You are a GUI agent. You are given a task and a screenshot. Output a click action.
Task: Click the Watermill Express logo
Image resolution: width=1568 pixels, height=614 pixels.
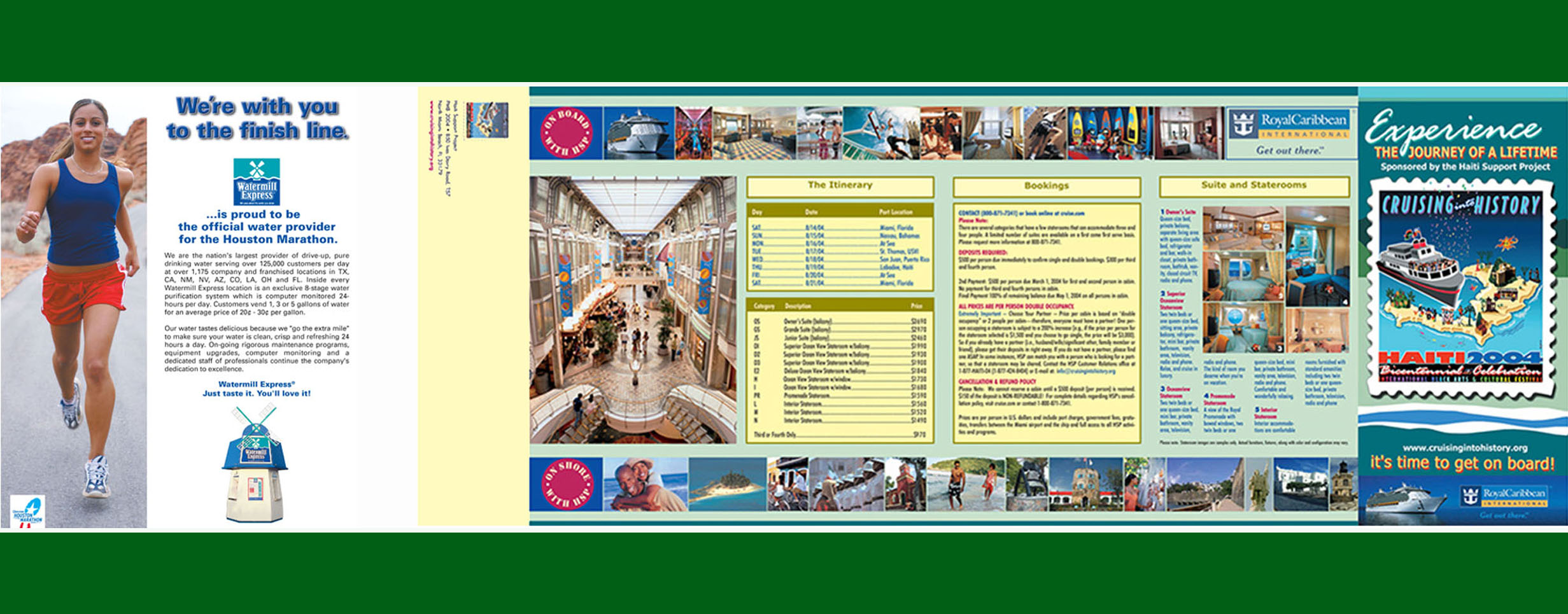[257, 181]
